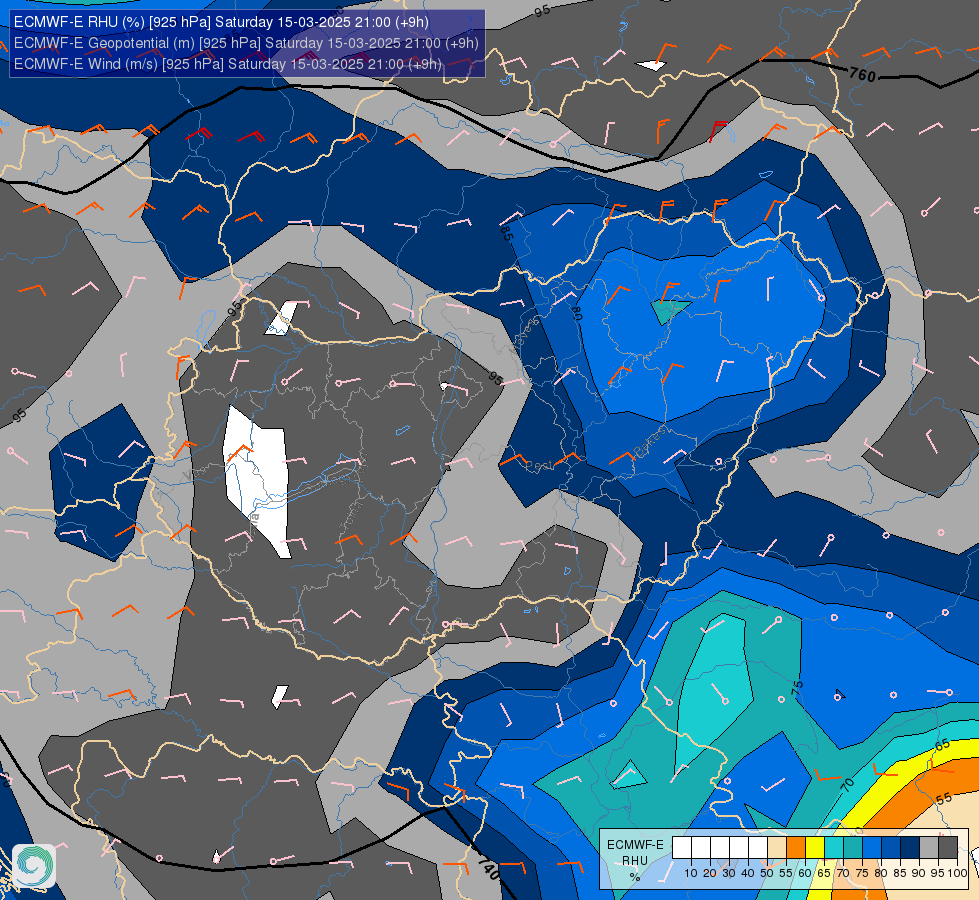Click the '70' humidity contour label on map
Image resolution: width=979 pixels, height=900 pixels.
coord(847,784)
